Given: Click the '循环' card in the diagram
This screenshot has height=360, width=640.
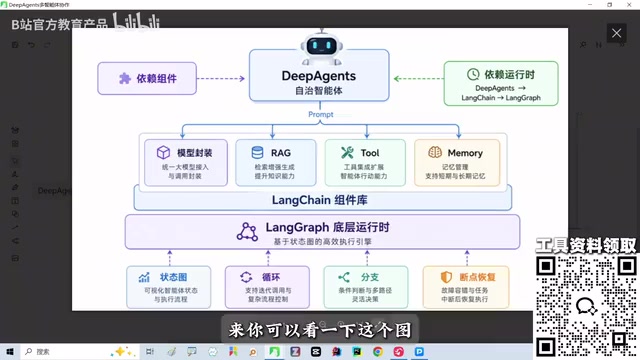Looking at the screenshot, I should (267, 287).
